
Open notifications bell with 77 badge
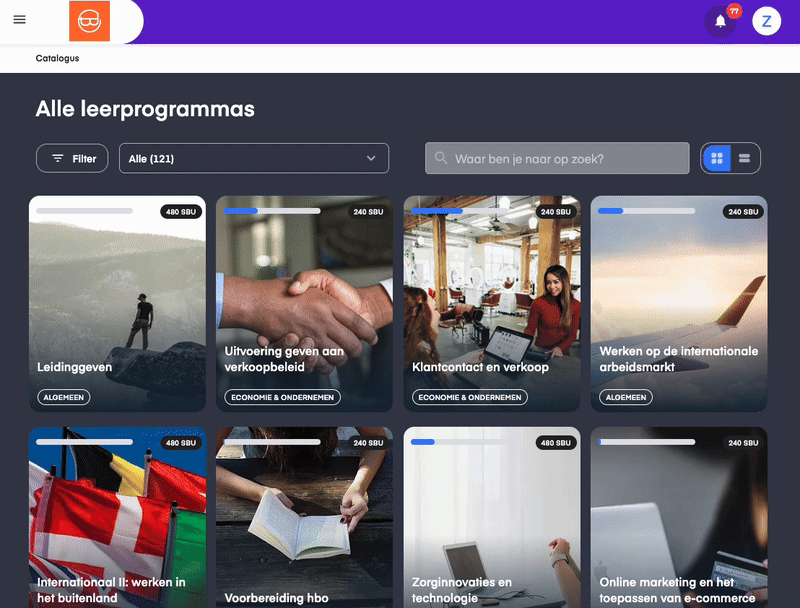(720, 21)
